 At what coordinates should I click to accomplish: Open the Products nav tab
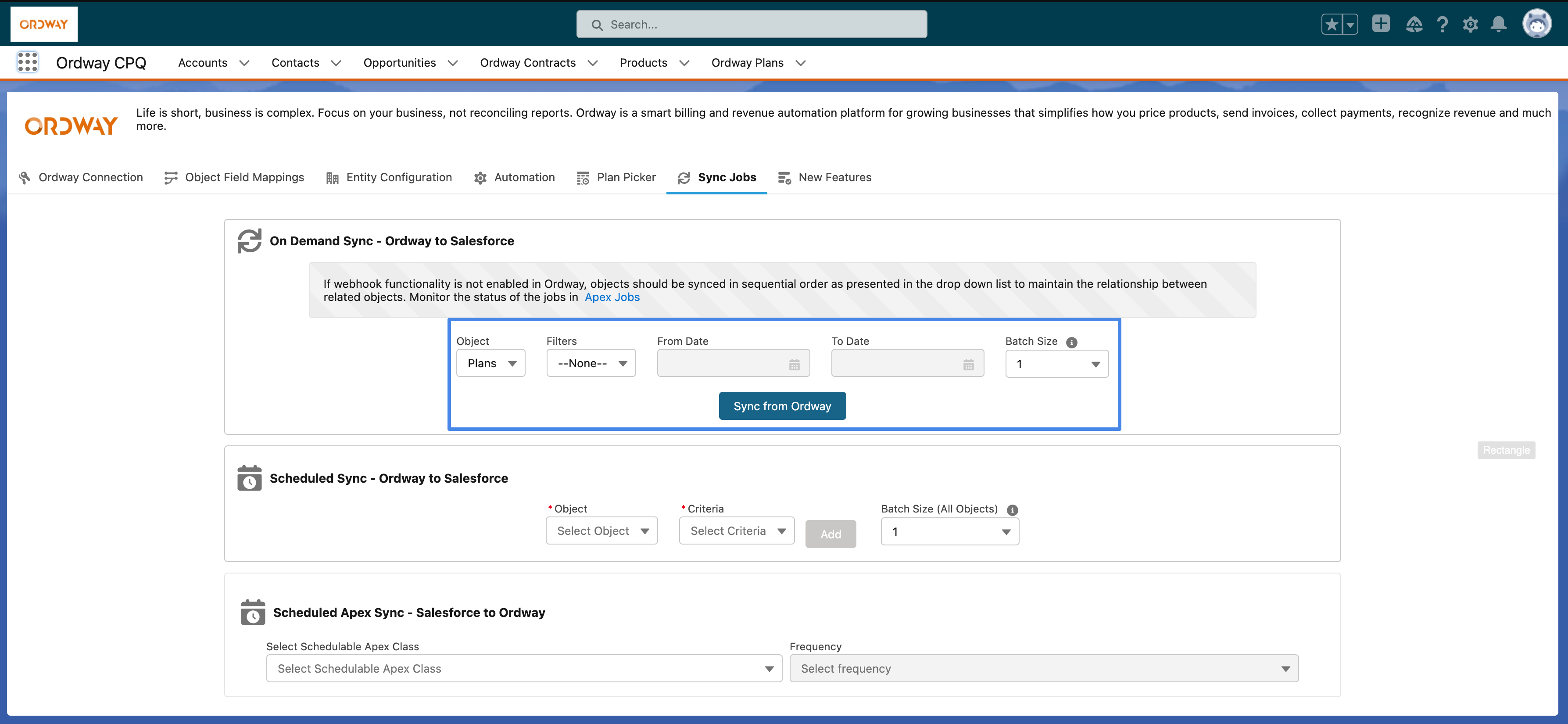644,63
